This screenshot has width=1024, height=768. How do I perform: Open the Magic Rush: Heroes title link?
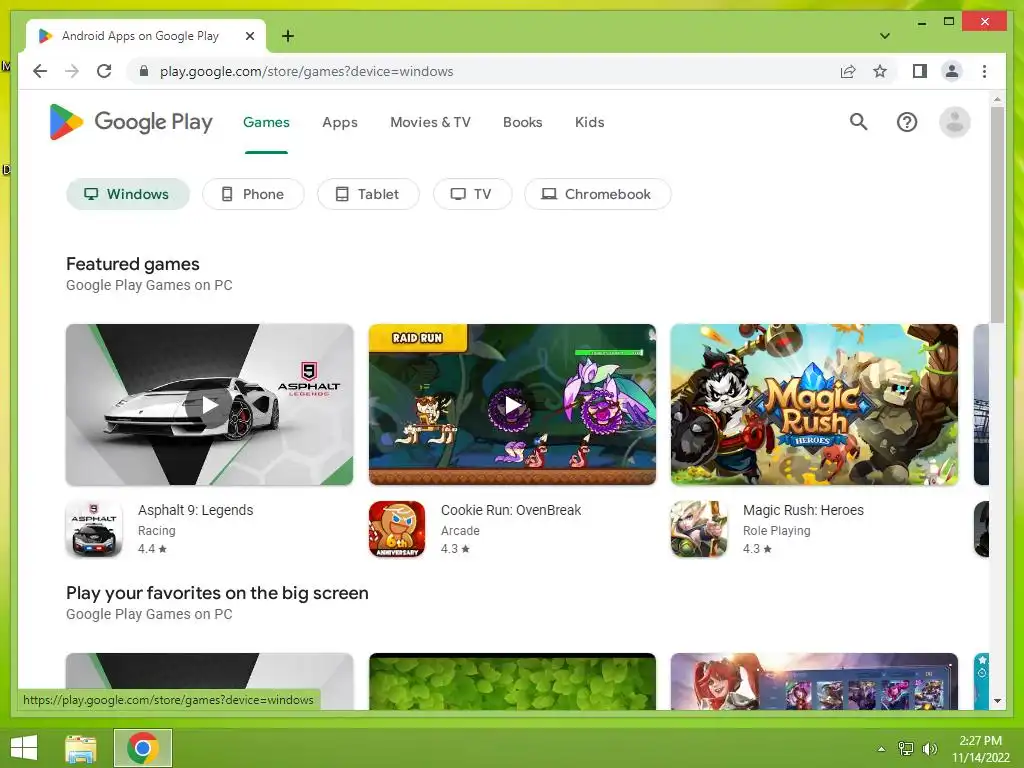803,510
